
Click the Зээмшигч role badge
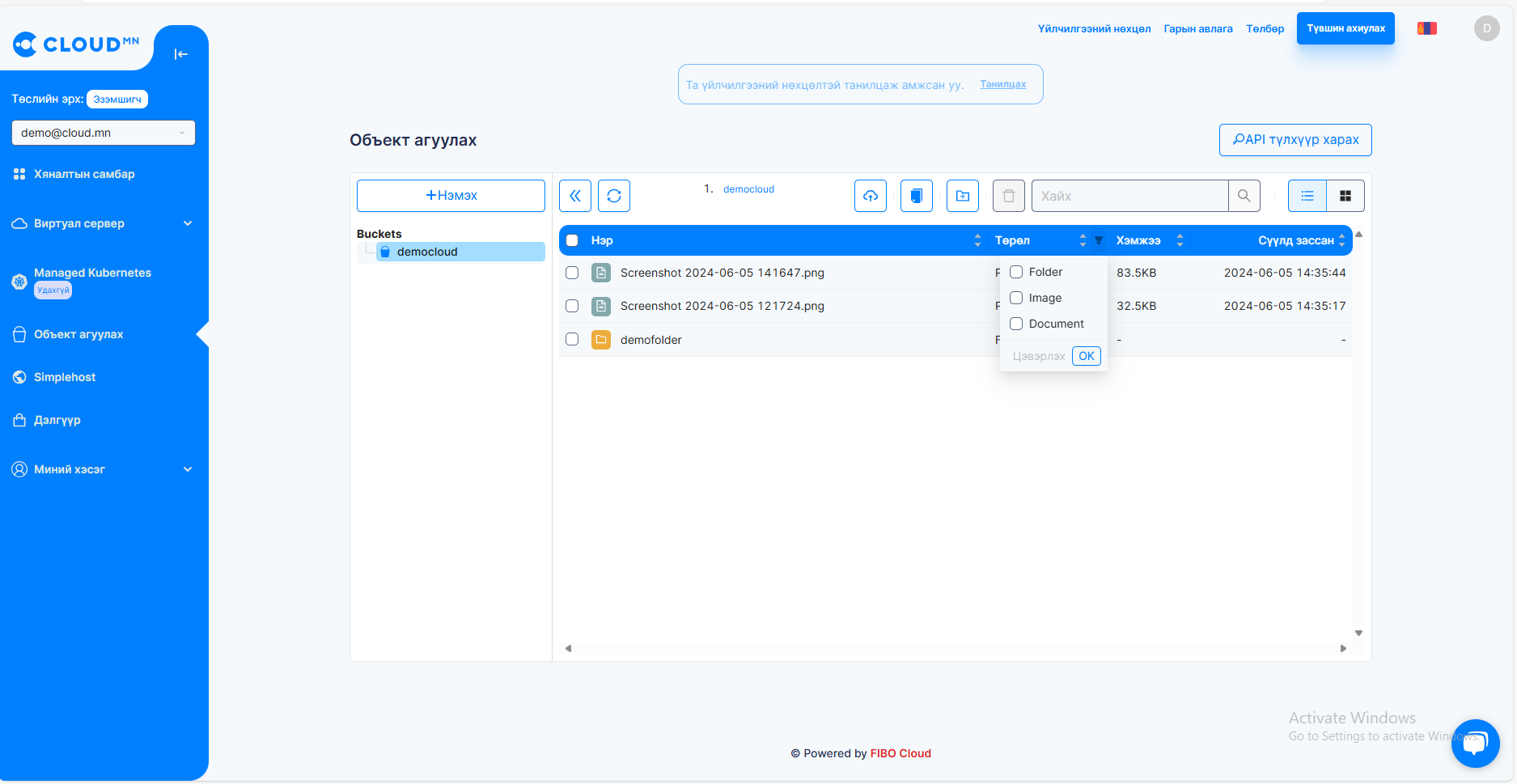point(117,100)
